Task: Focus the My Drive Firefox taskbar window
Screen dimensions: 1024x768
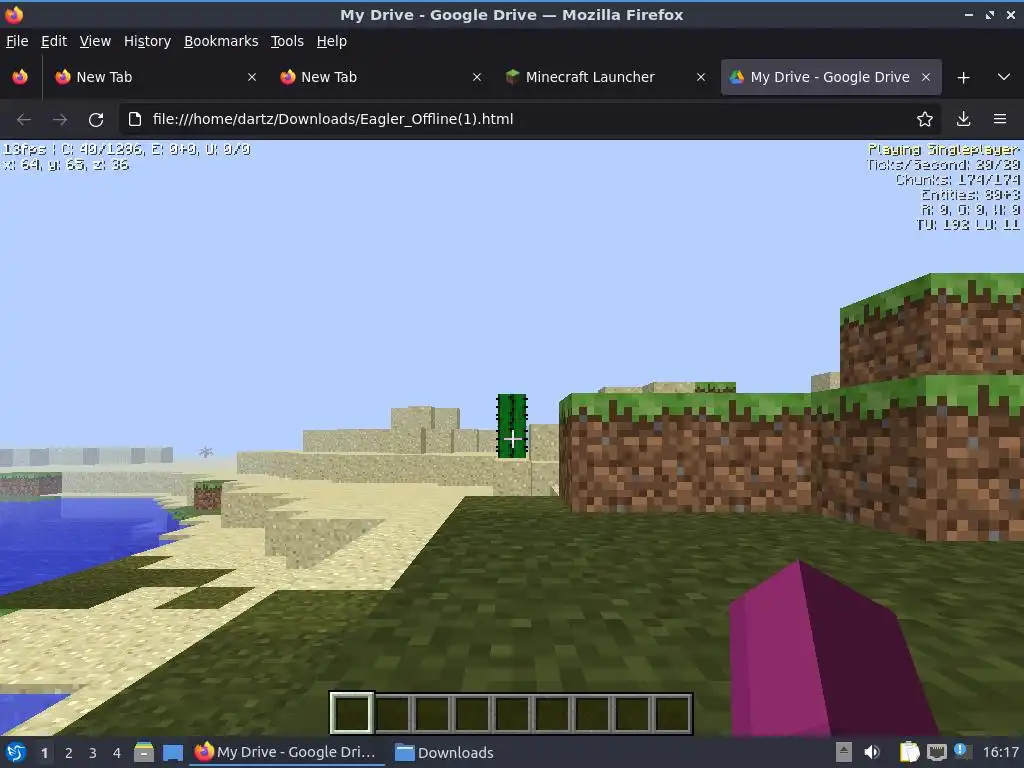Action: coord(287,752)
